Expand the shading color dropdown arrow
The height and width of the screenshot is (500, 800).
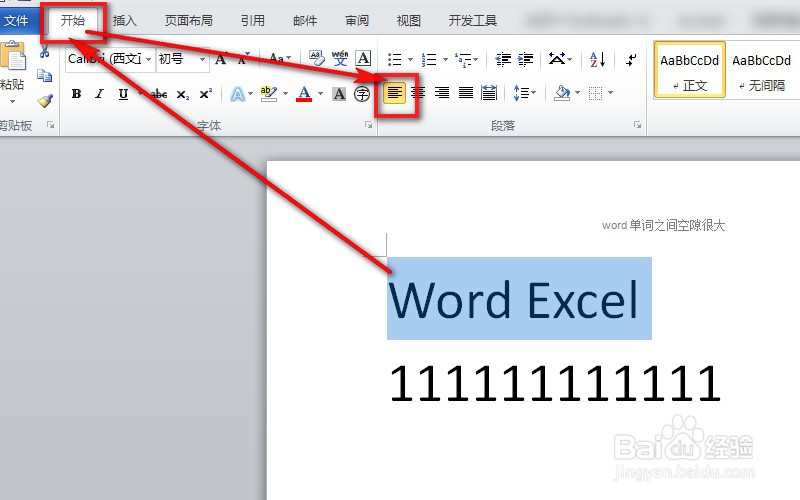[577, 93]
